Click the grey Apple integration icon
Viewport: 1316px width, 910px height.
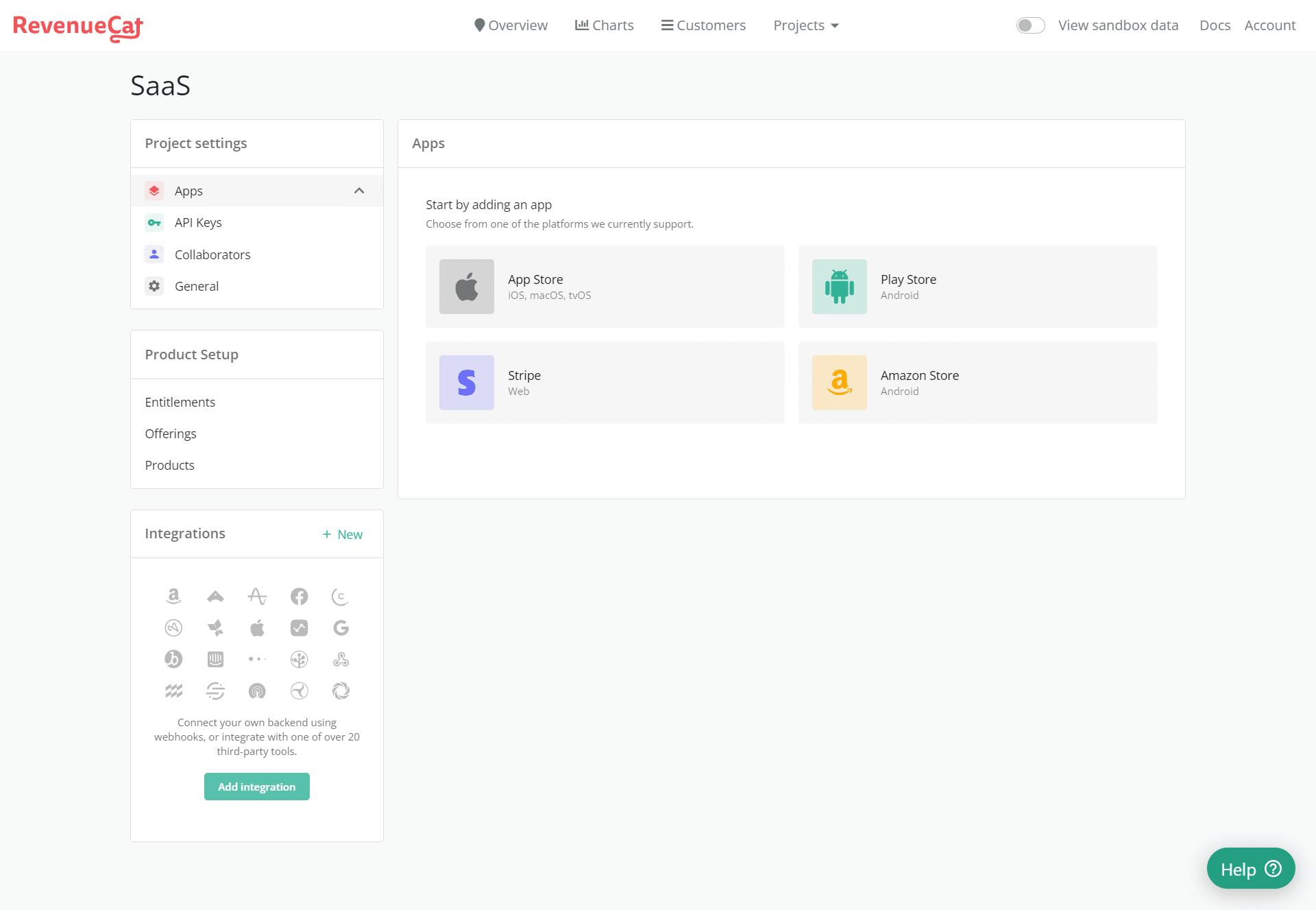pyautogui.click(x=257, y=628)
